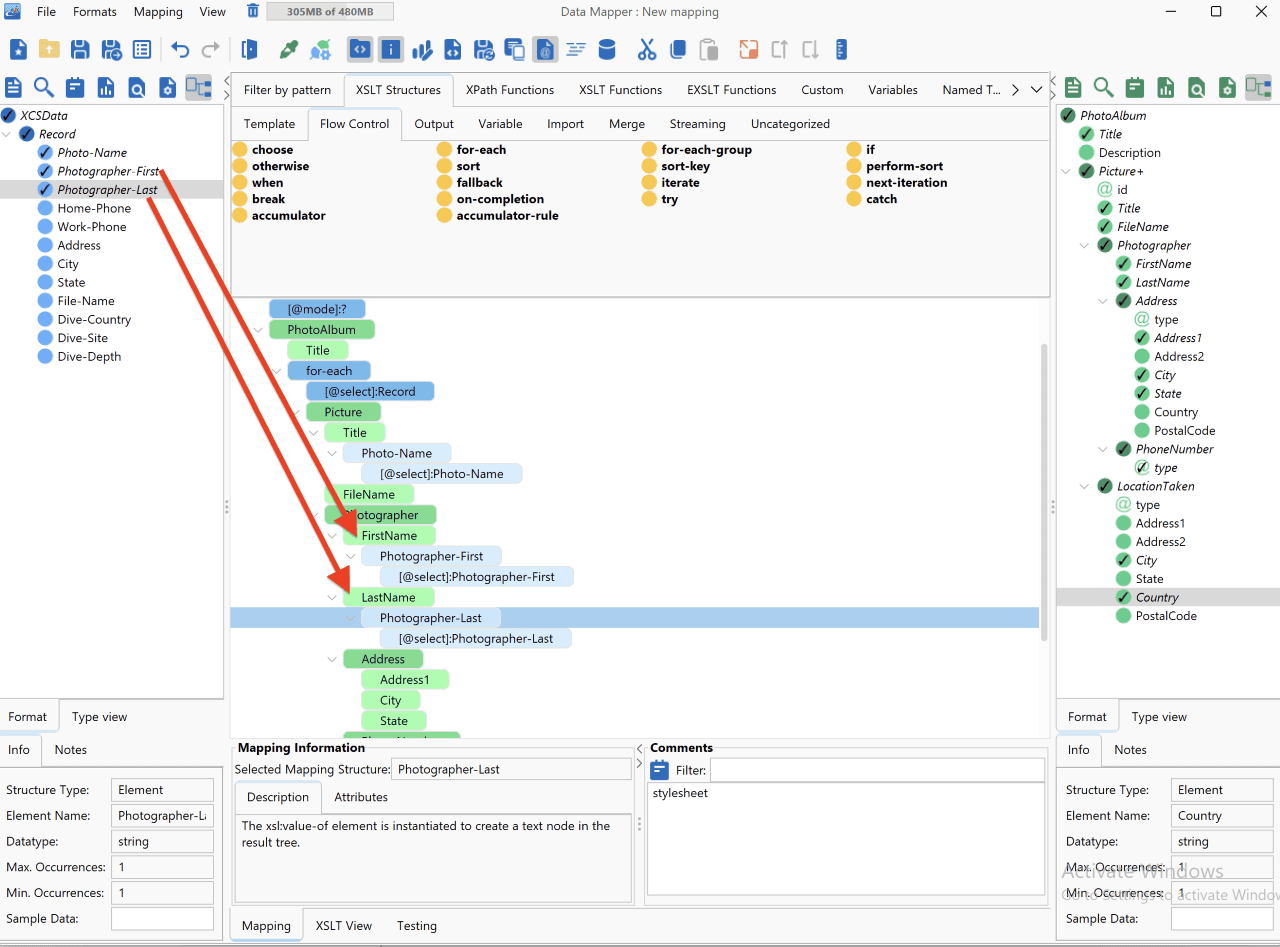Select PostalCode under LocationTaken in the target tree

(1166, 616)
